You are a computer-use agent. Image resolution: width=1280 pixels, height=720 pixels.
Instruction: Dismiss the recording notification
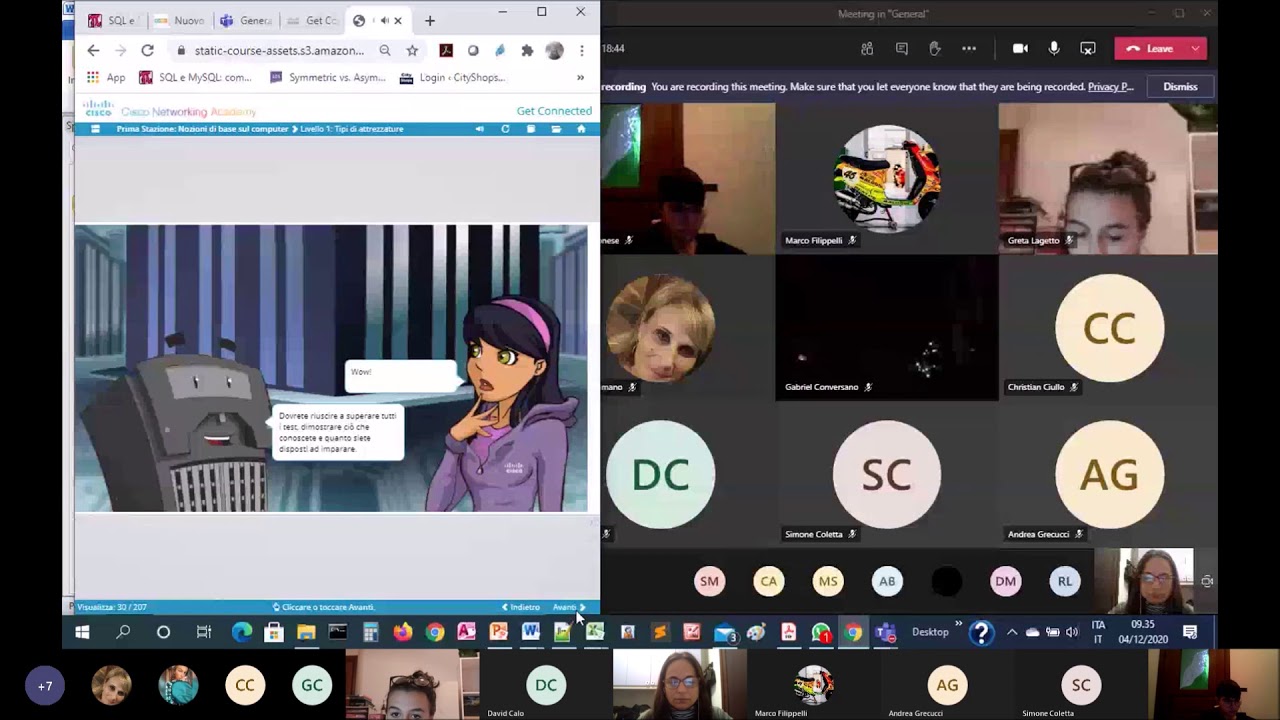(x=1180, y=87)
